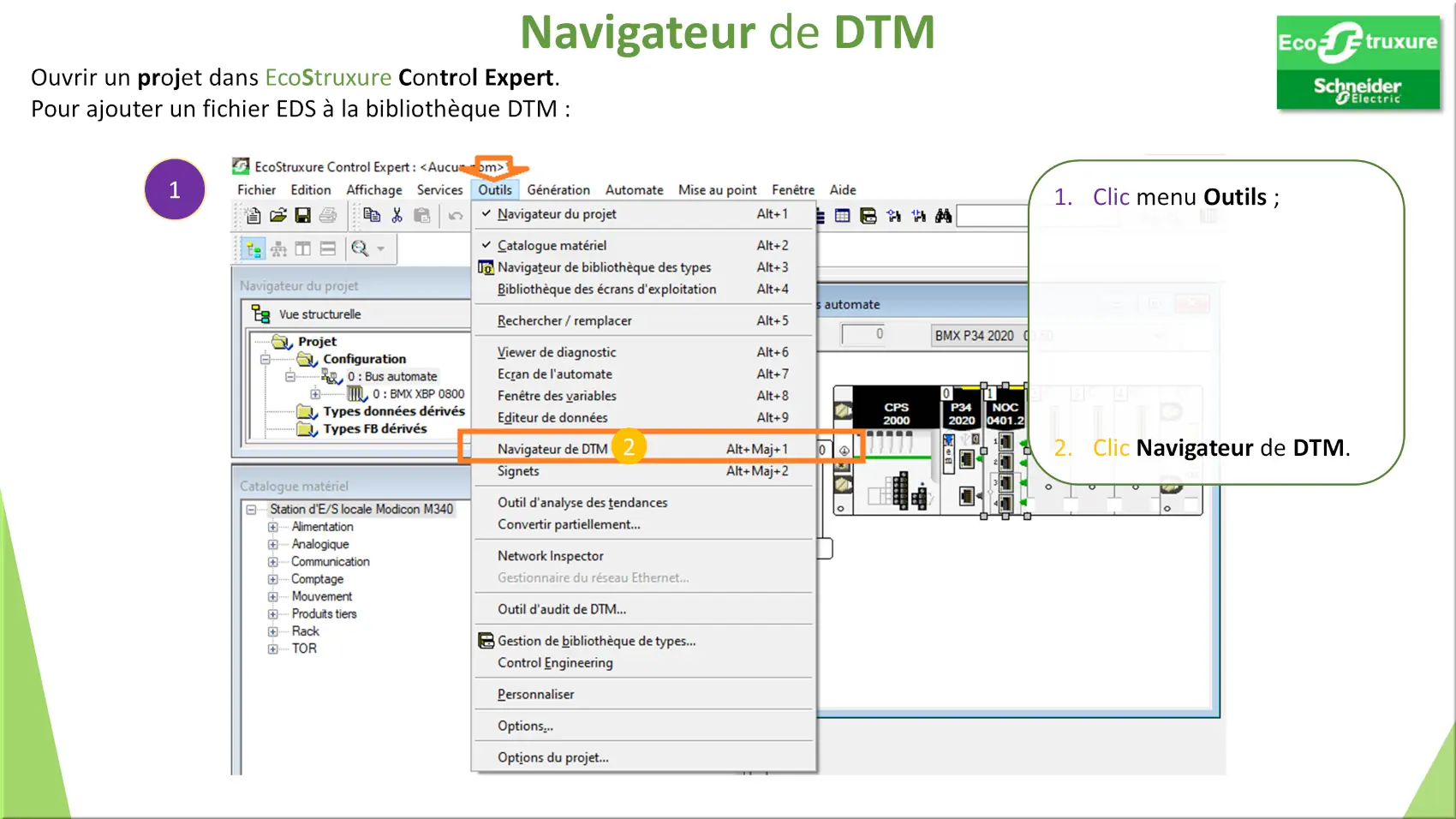Screen dimensions: 1456x819
Task: Open the Aide menu
Action: click(843, 190)
